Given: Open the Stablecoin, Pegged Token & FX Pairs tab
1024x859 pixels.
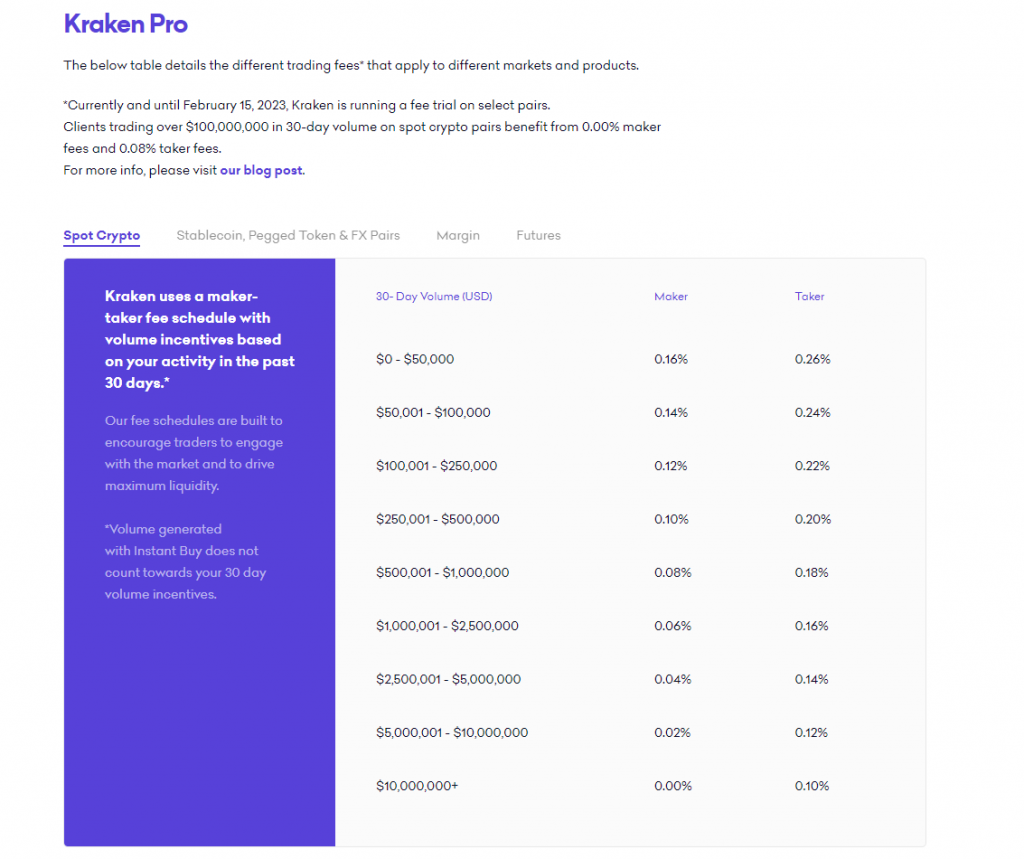Looking at the screenshot, I should 288,236.
